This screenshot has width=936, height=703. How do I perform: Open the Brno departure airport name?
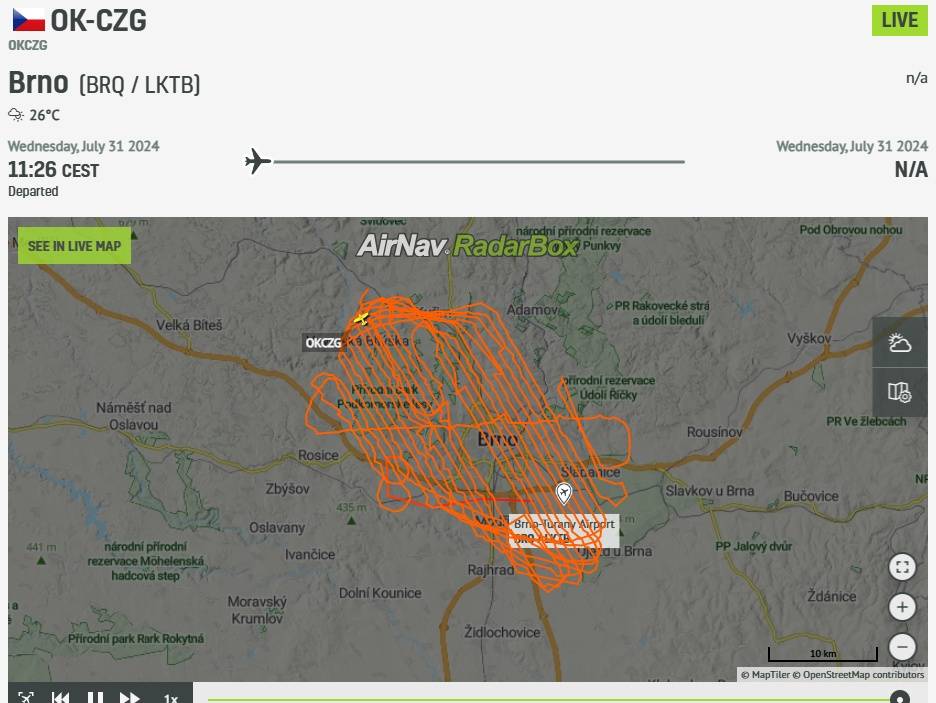(38, 82)
